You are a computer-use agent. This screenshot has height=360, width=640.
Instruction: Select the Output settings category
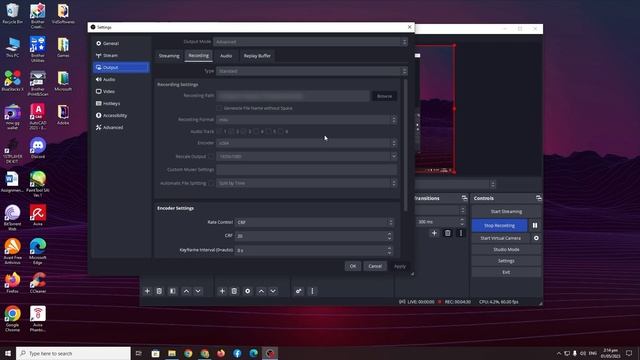(121, 67)
